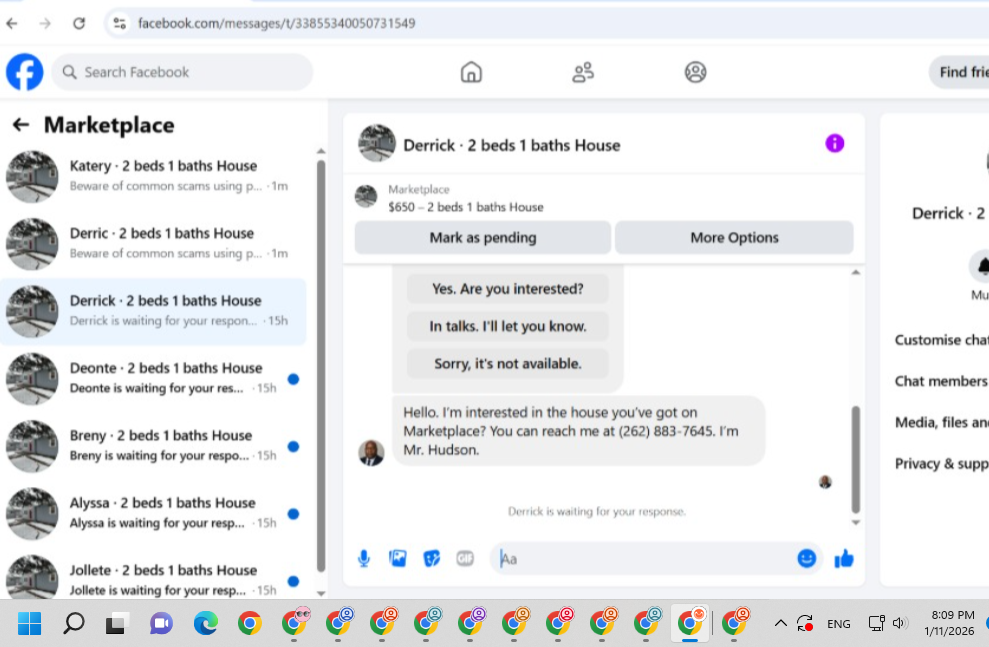Click Alyssa's listing thumbnail
The image size is (989, 647).
tap(32, 514)
